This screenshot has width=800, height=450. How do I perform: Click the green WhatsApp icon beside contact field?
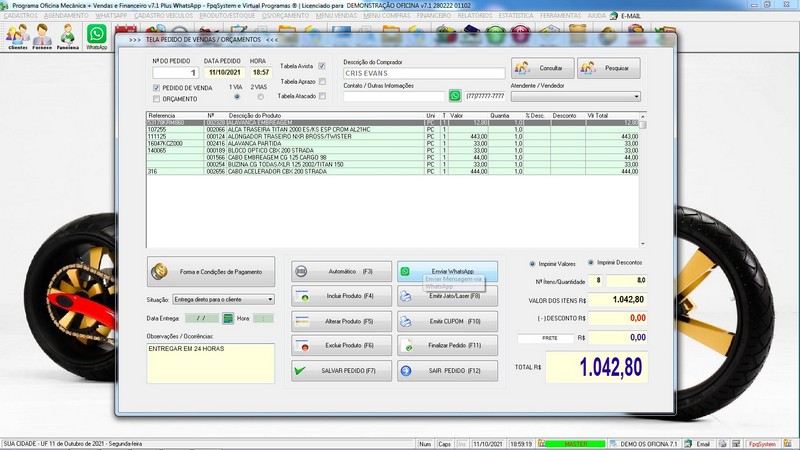(x=455, y=96)
